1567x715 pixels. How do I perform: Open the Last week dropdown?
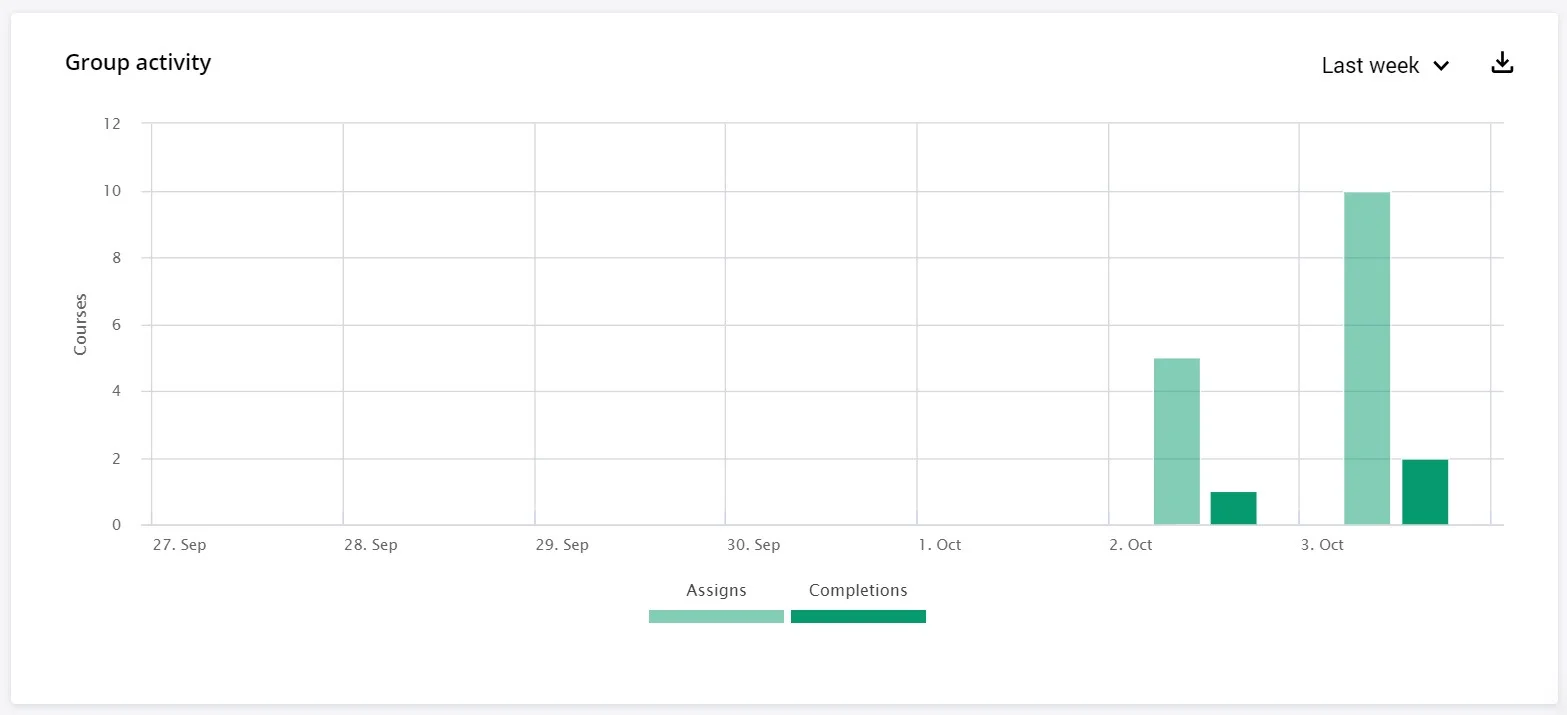click(x=1384, y=65)
